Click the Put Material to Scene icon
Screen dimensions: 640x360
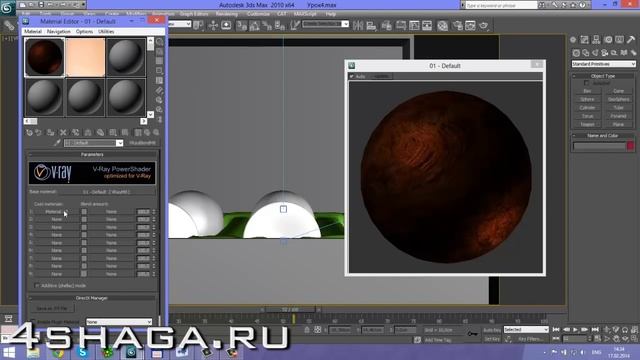[x=38, y=133]
